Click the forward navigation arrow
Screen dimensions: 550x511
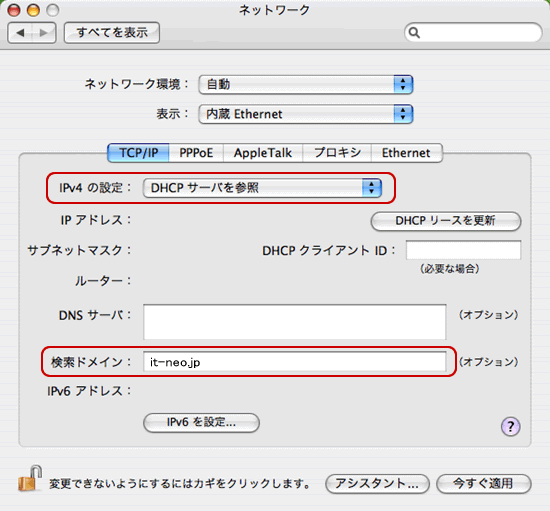click(x=44, y=33)
